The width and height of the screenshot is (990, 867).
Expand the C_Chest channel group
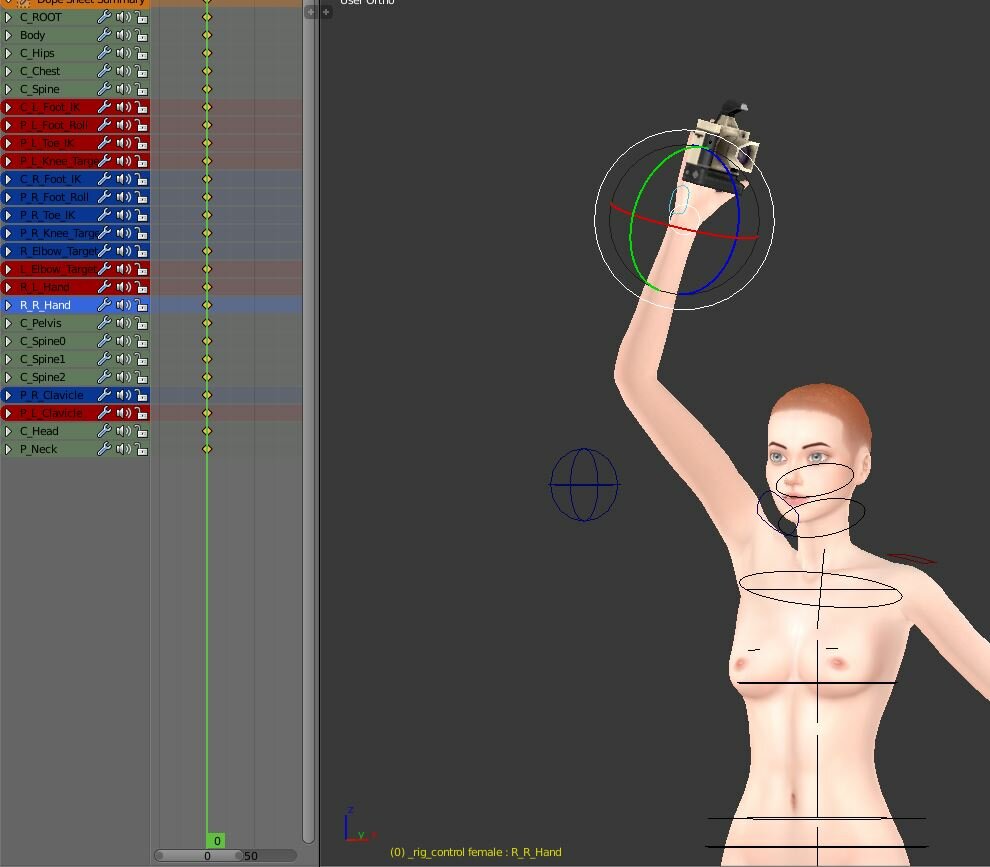[8, 71]
